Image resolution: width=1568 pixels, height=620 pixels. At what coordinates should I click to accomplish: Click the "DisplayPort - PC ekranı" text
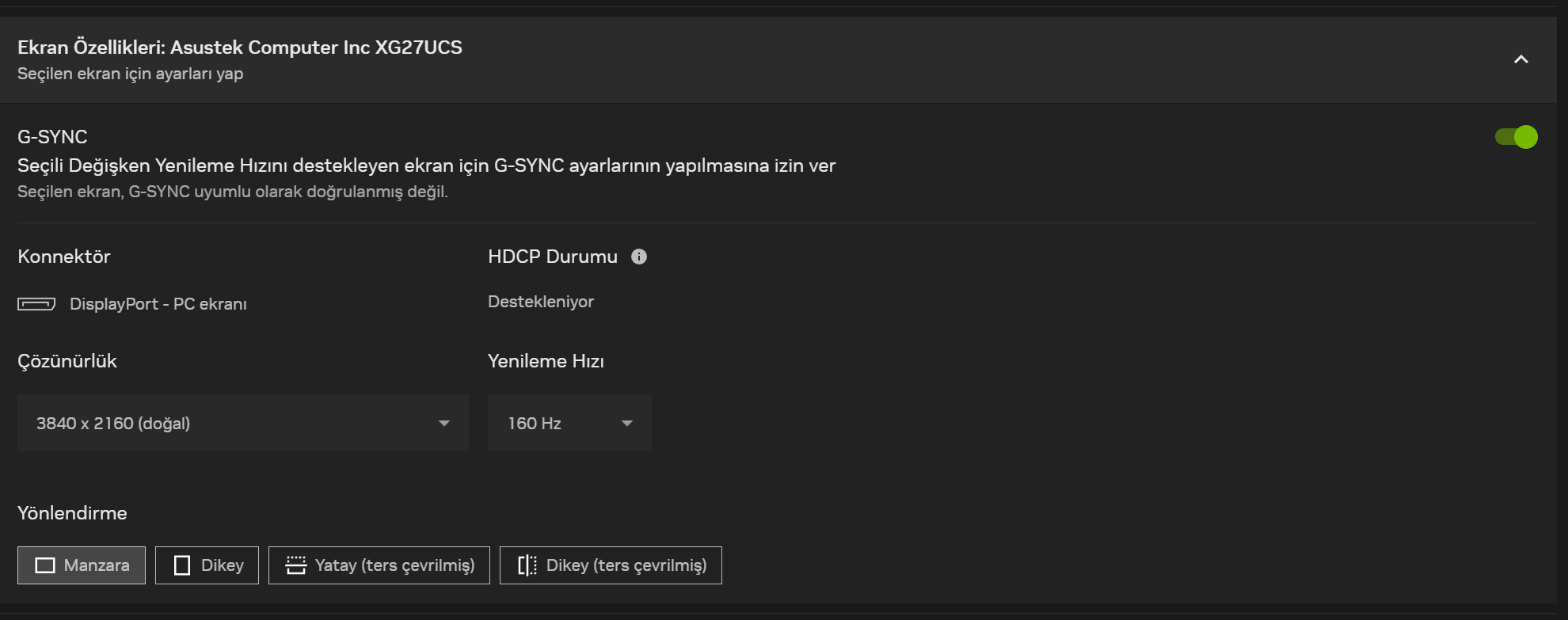click(x=158, y=304)
